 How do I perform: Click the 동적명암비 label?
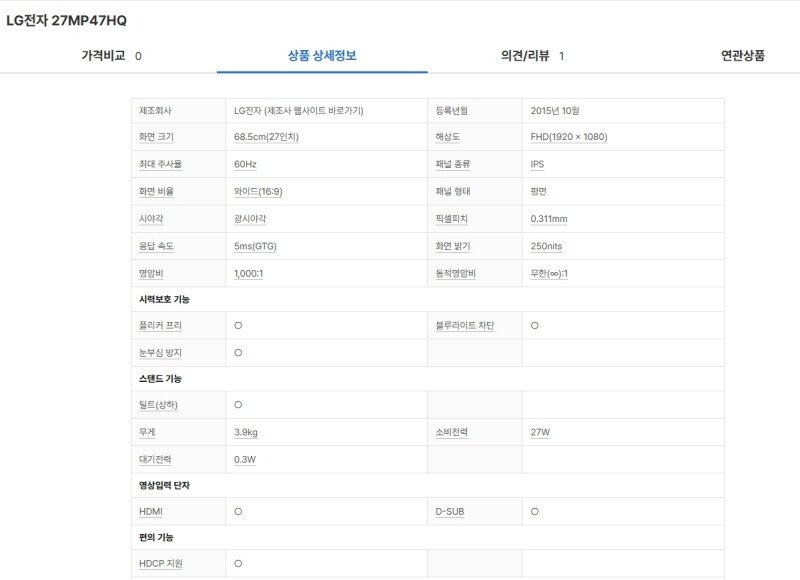[456, 273]
